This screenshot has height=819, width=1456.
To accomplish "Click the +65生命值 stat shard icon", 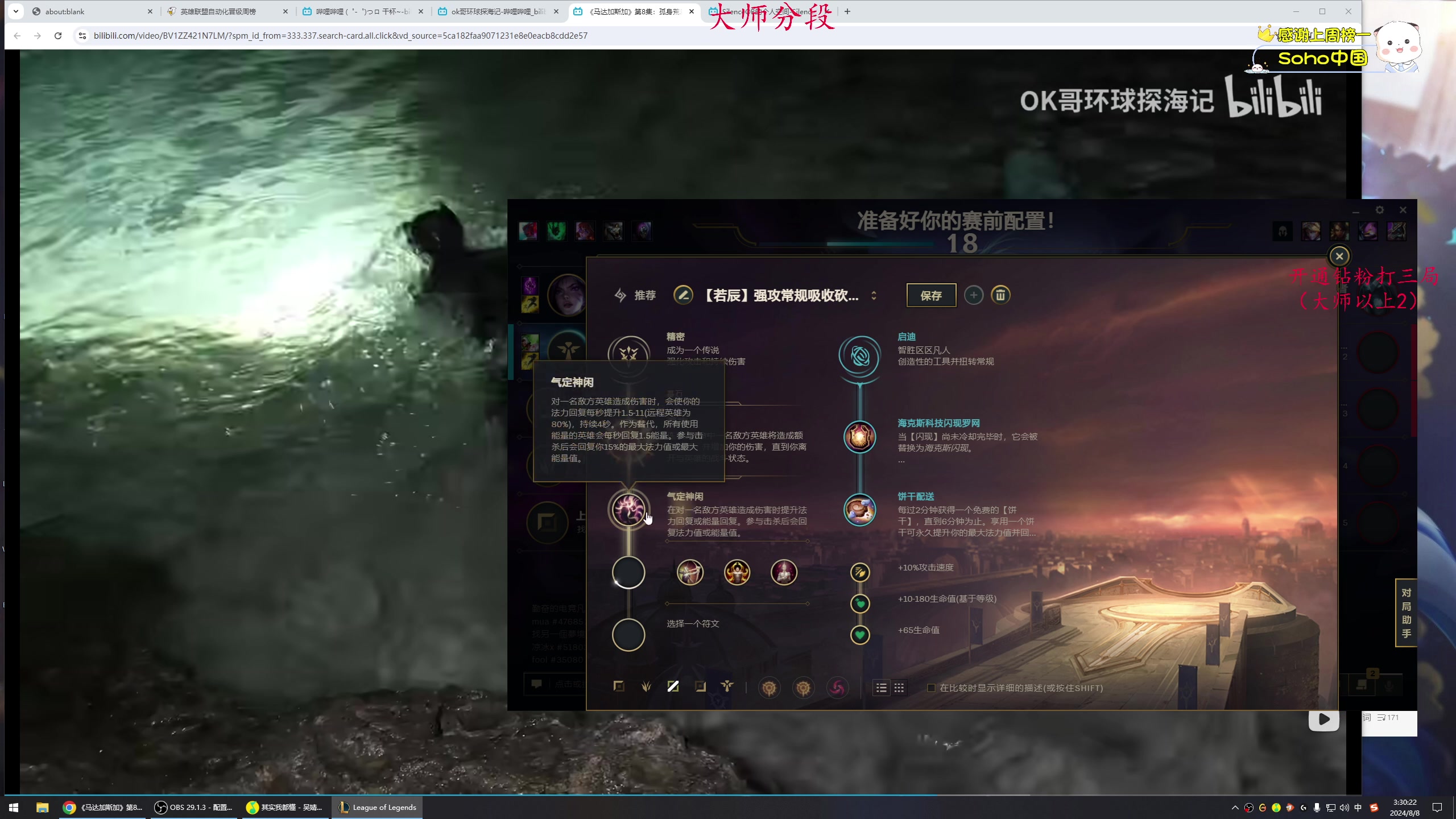I will tap(860, 635).
